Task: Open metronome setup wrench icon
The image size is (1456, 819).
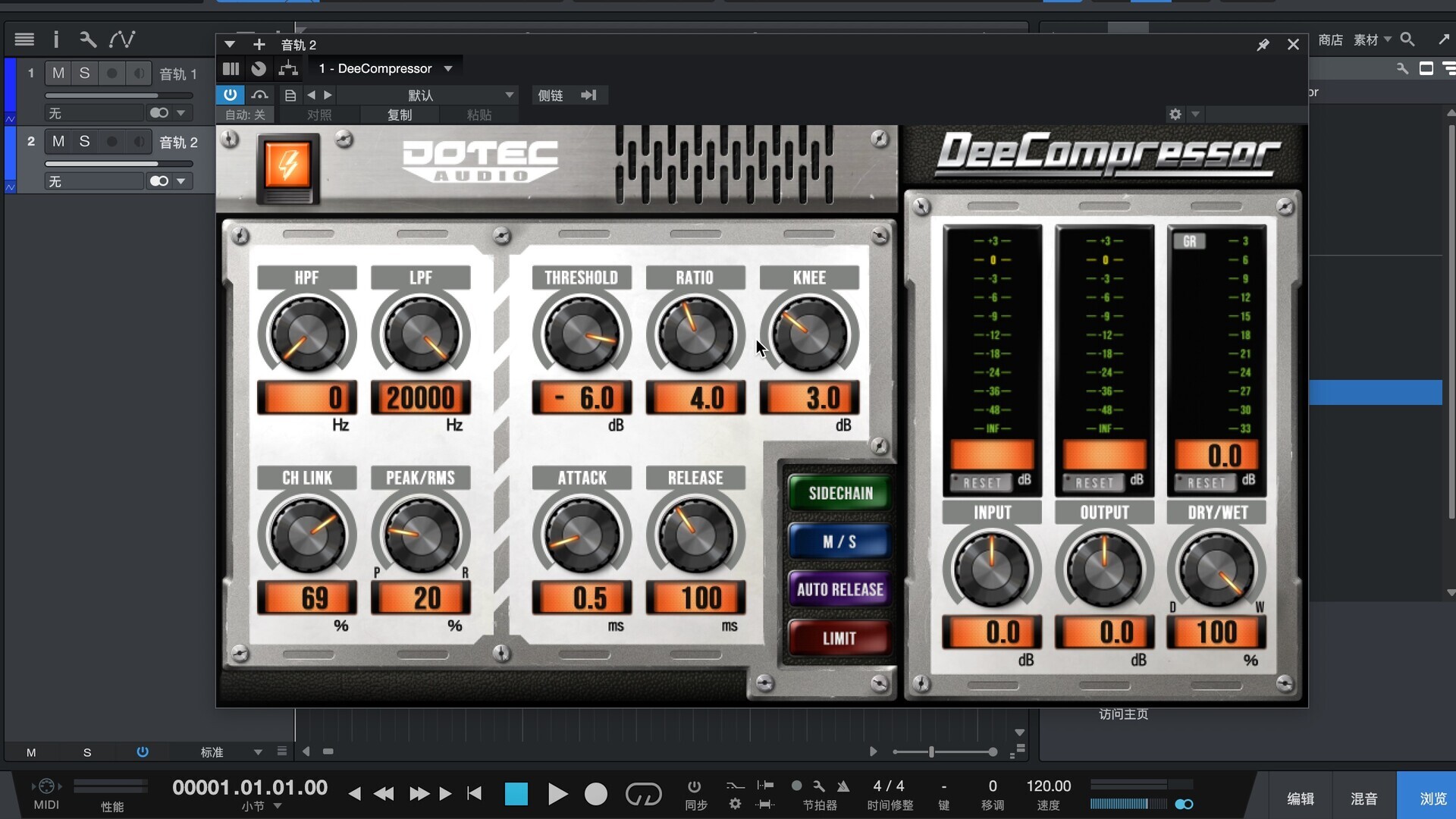Action: [819, 786]
